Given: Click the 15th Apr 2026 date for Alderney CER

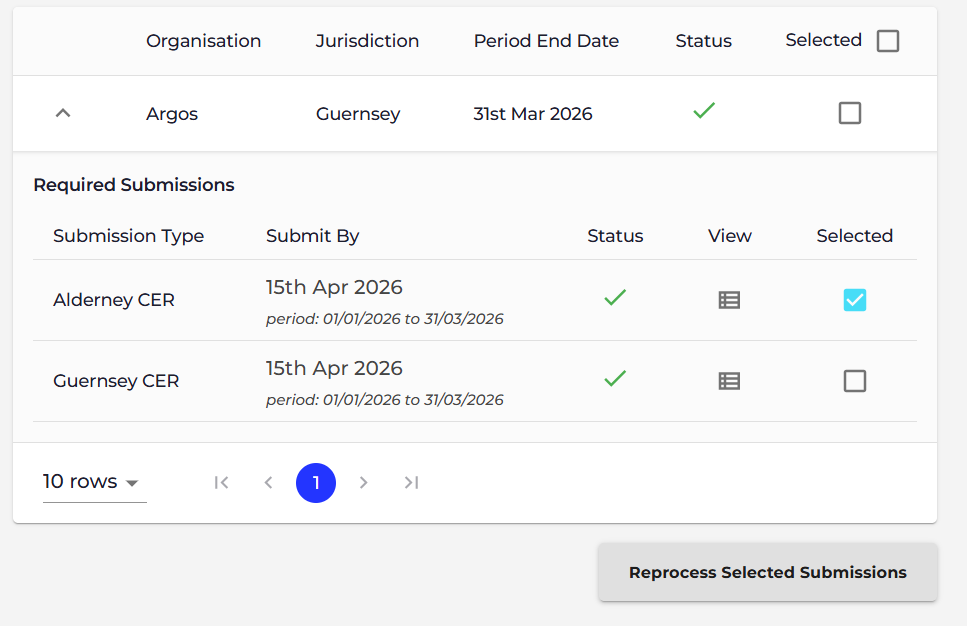Looking at the screenshot, I should point(334,287).
